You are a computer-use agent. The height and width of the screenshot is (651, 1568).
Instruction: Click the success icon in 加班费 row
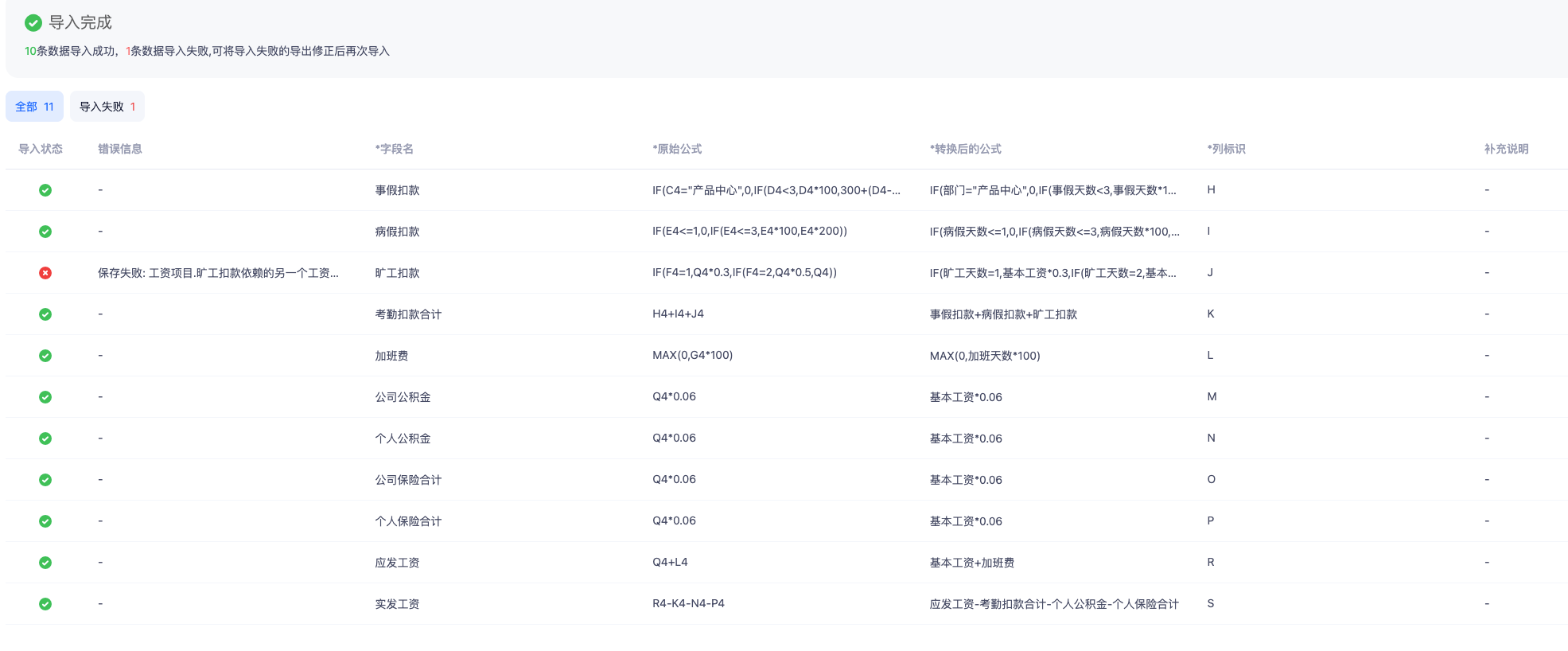[x=45, y=356]
